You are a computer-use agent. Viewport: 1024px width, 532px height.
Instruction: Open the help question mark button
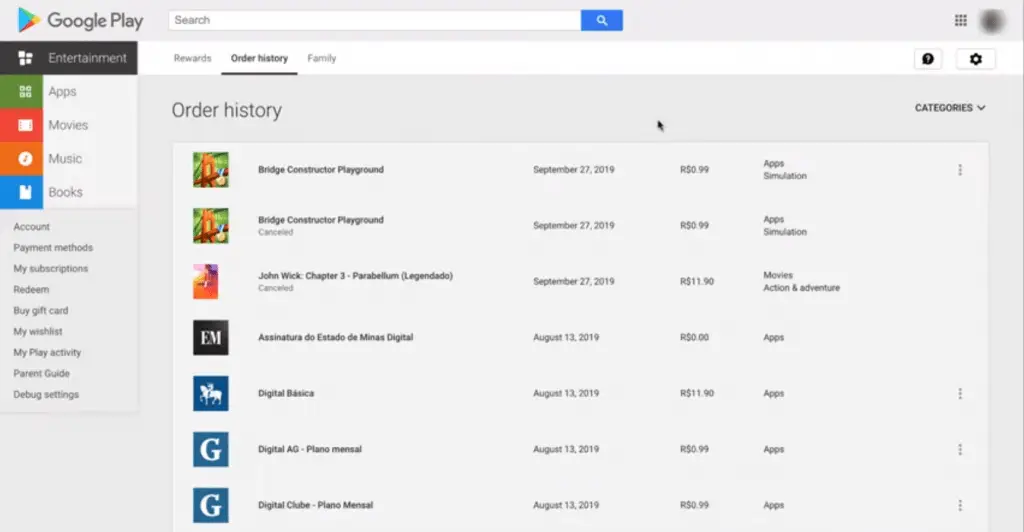[927, 59]
